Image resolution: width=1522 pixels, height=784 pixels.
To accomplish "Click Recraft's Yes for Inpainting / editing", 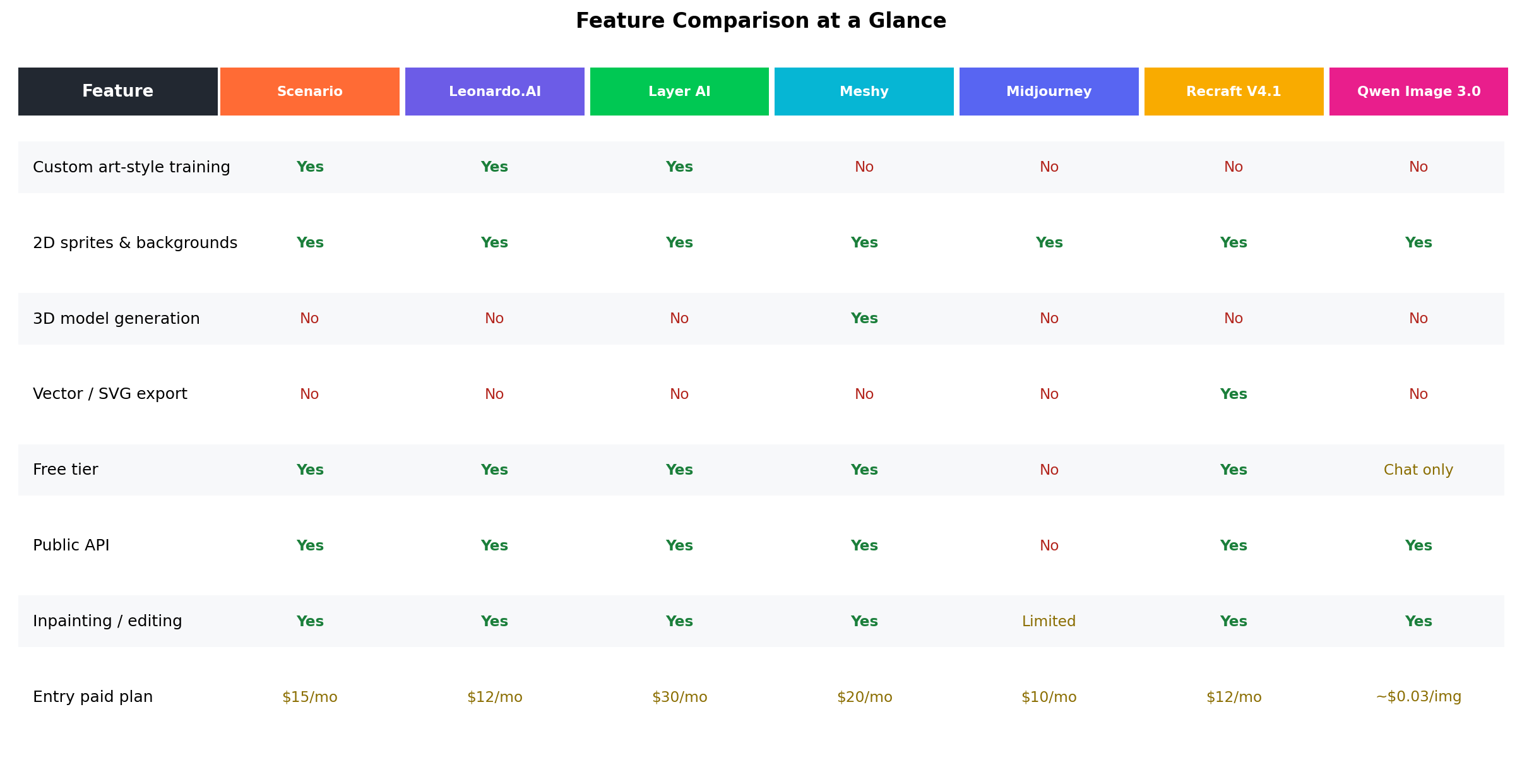I will tap(1234, 621).
